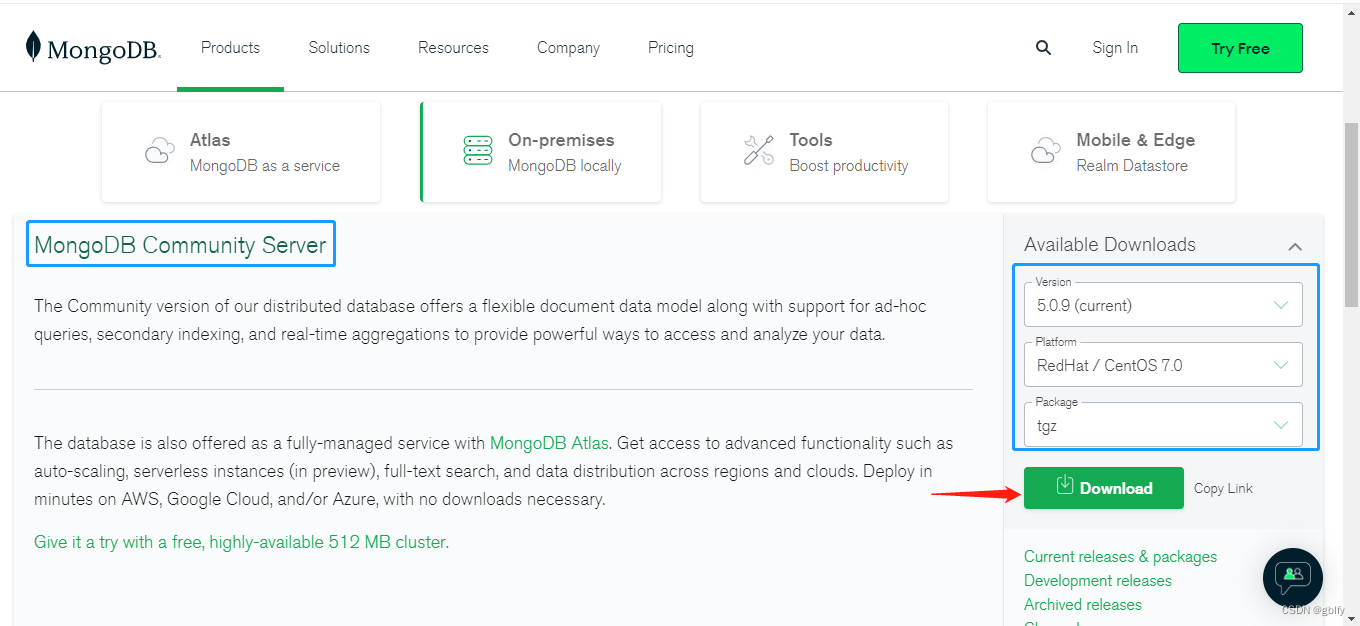This screenshot has width=1360, height=626.
Task: Click the Mobile & Edge cloud icon
Action: [1046, 151]
